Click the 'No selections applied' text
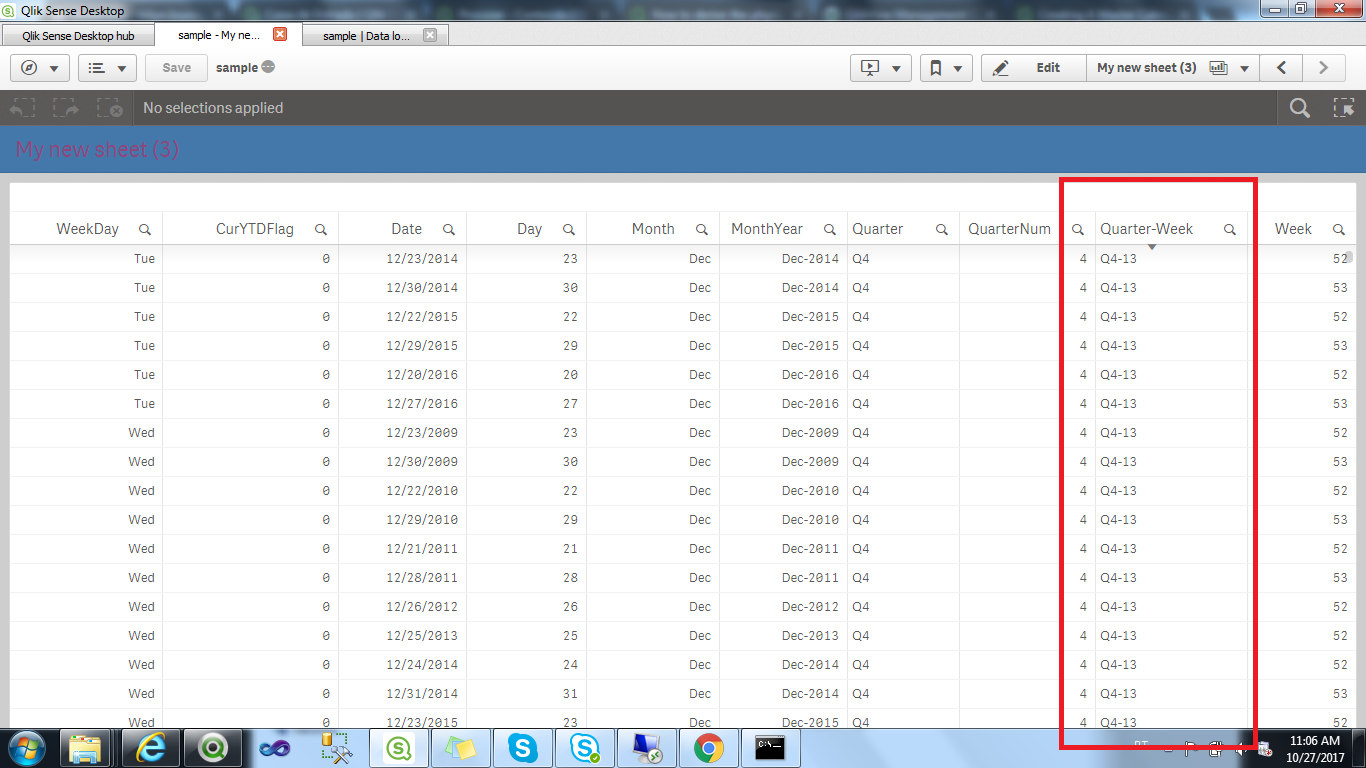 pyautogui.click(x=213, y=108)
